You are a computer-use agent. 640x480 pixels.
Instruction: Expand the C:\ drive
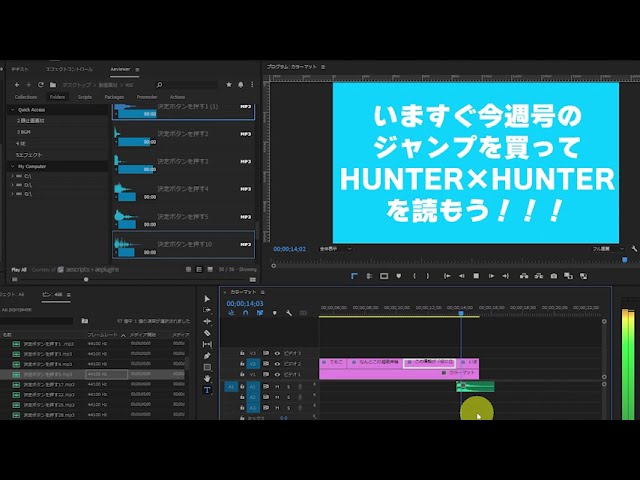coord(12,176)
